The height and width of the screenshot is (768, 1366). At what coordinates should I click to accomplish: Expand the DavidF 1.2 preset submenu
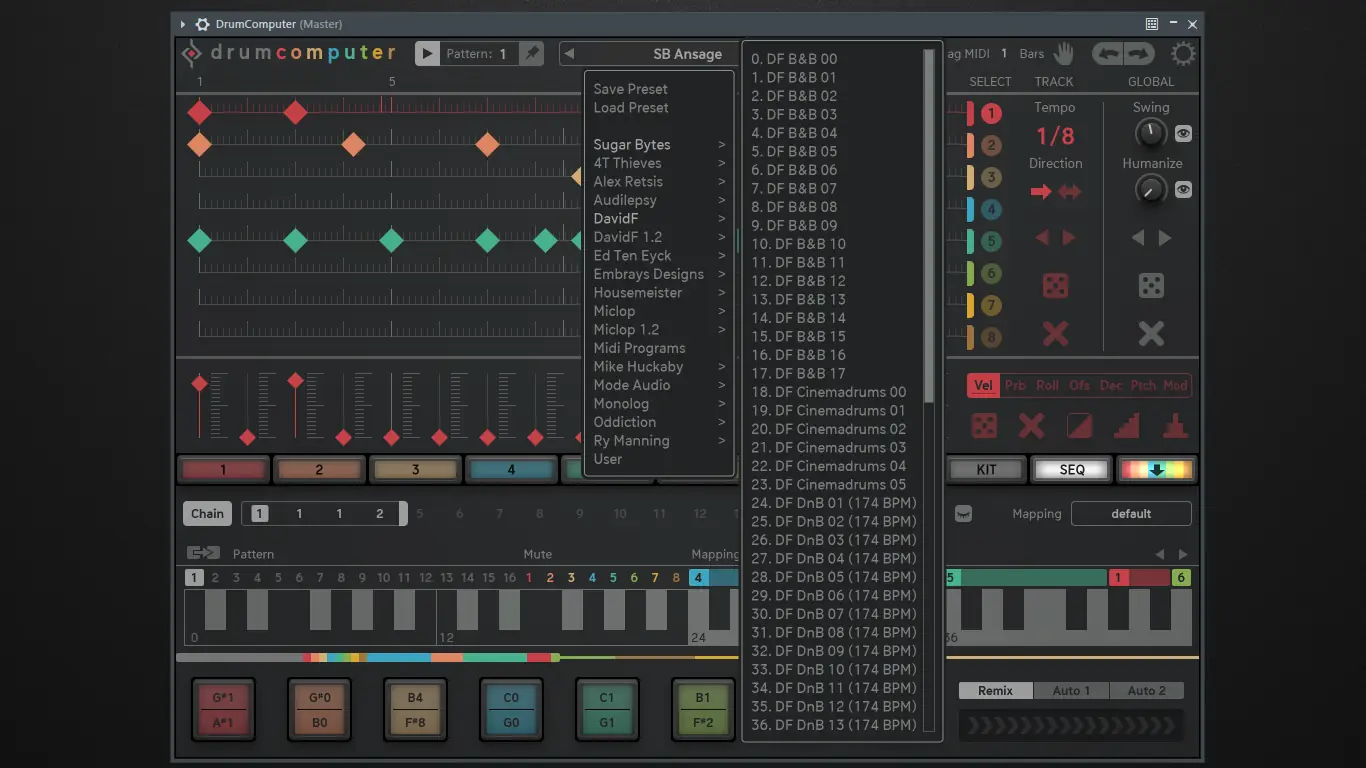coord(659,237)
